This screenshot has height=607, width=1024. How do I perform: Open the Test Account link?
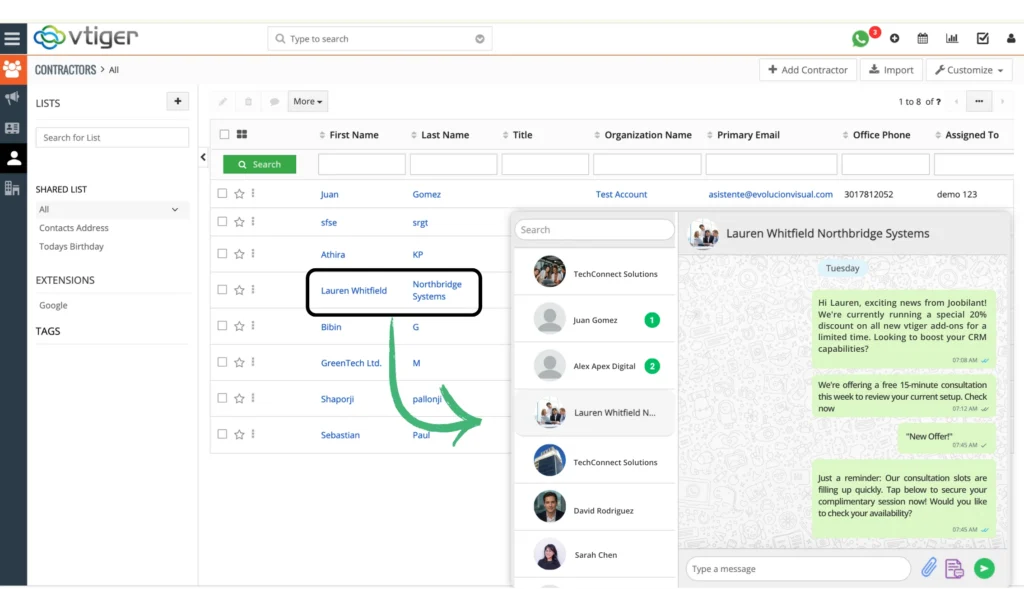(x=621, y=193)
